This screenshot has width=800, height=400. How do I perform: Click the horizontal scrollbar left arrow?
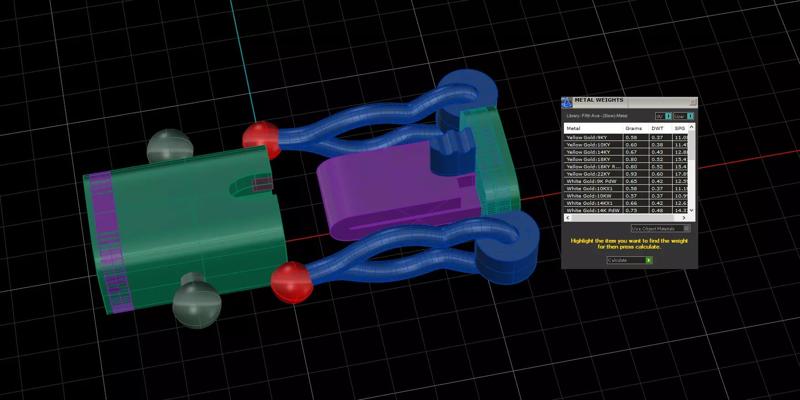pos(568,218)
